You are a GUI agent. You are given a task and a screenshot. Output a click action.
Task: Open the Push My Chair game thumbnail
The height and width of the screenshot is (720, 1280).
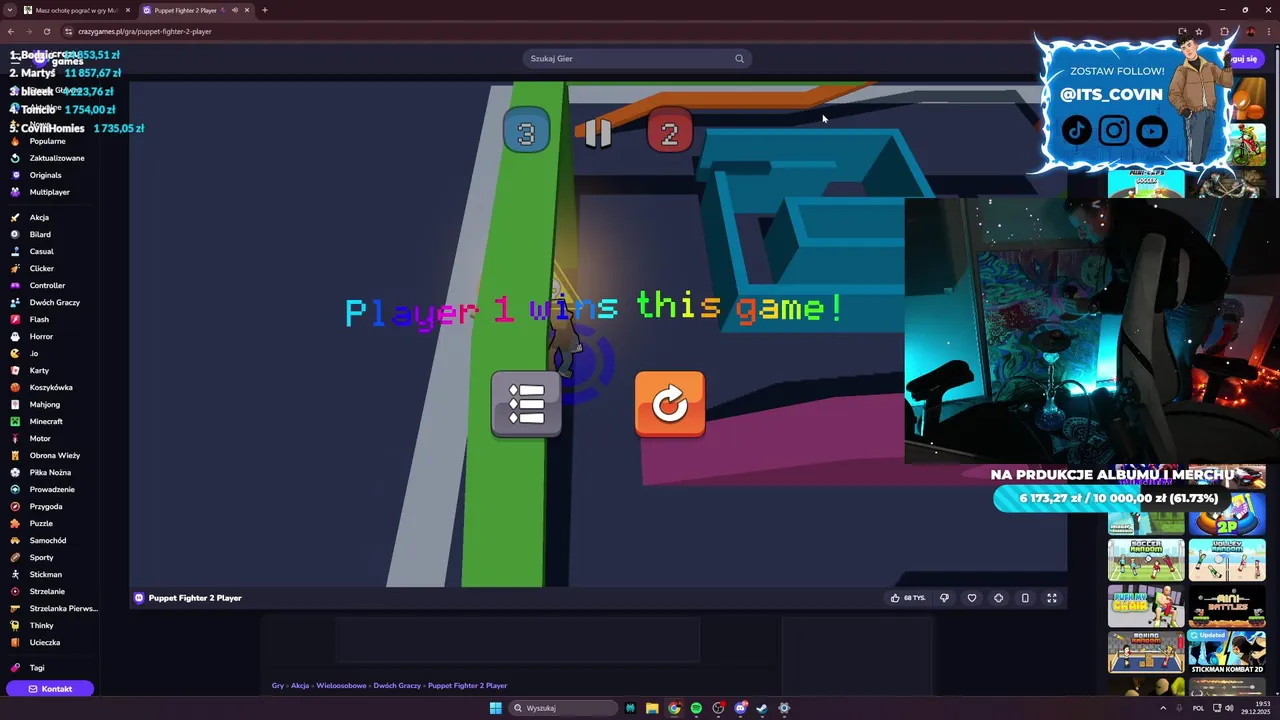pyautogui.click(x=1146, y=606)
